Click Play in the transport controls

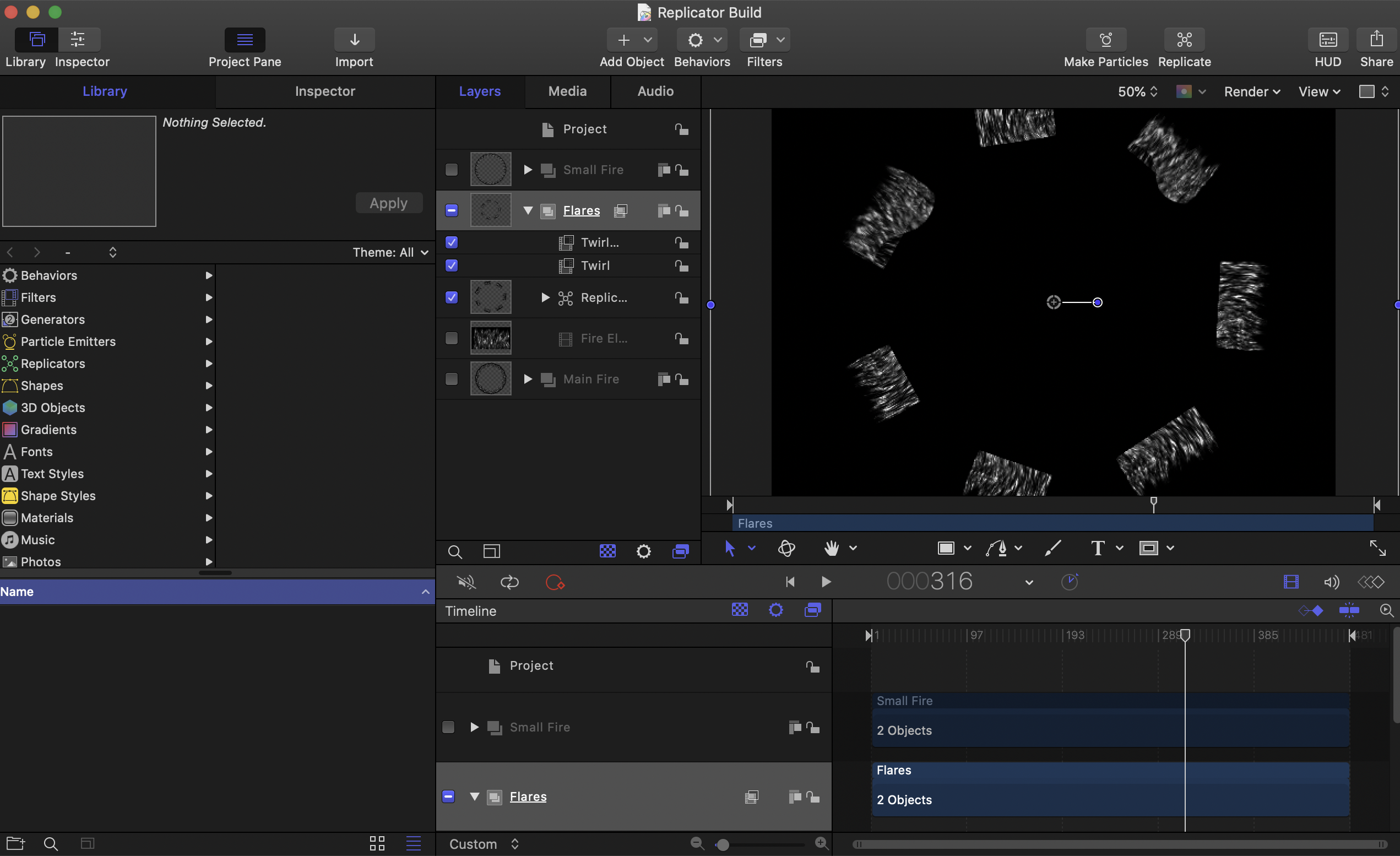(826, 582)
